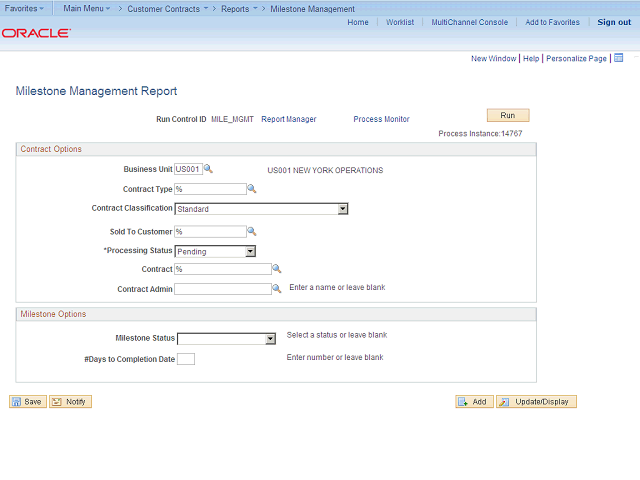Click 'Enter number or leave blank' hint

(335, 357)
